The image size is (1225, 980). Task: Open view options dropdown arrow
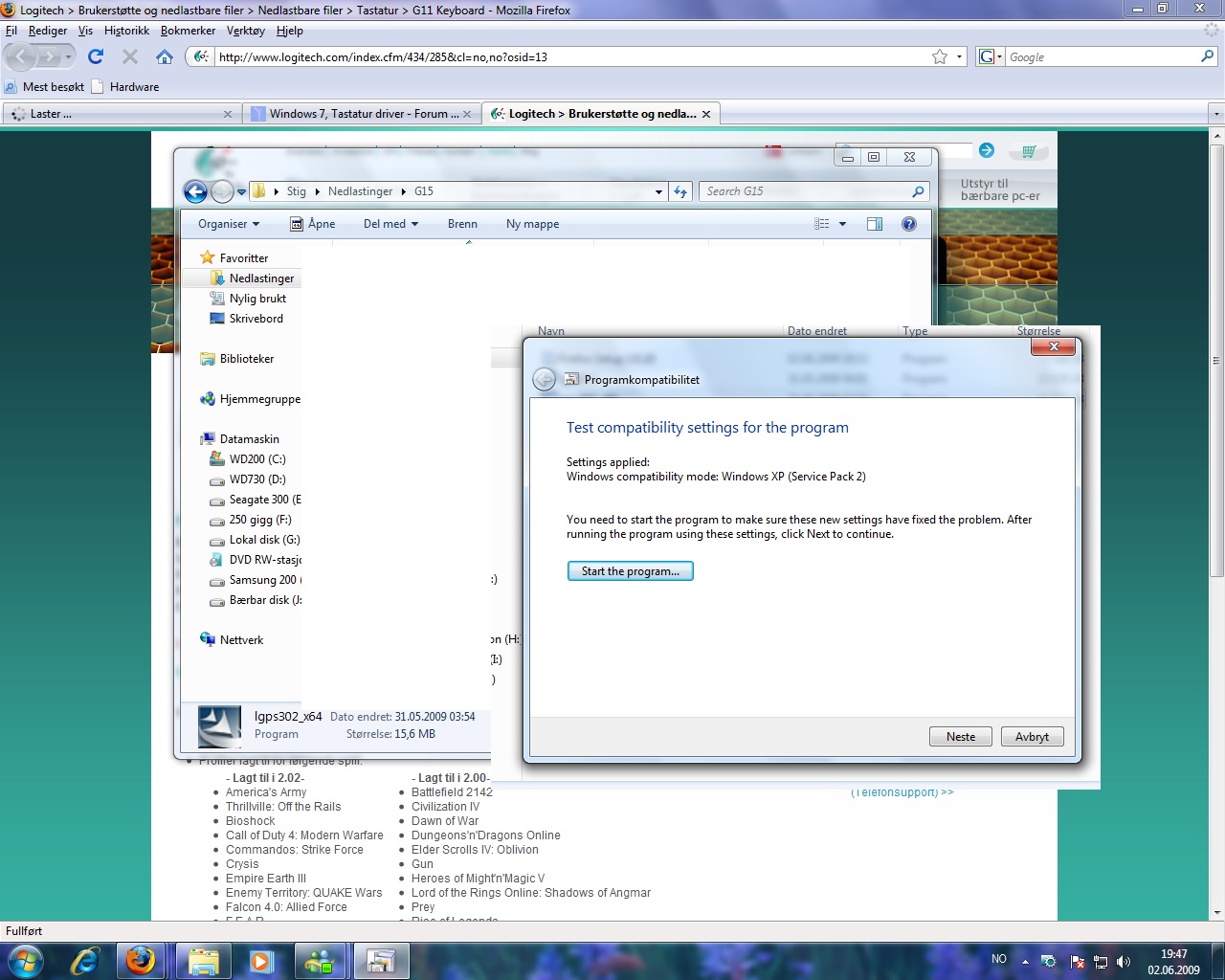pyautogui.click(x=842, y=224)
